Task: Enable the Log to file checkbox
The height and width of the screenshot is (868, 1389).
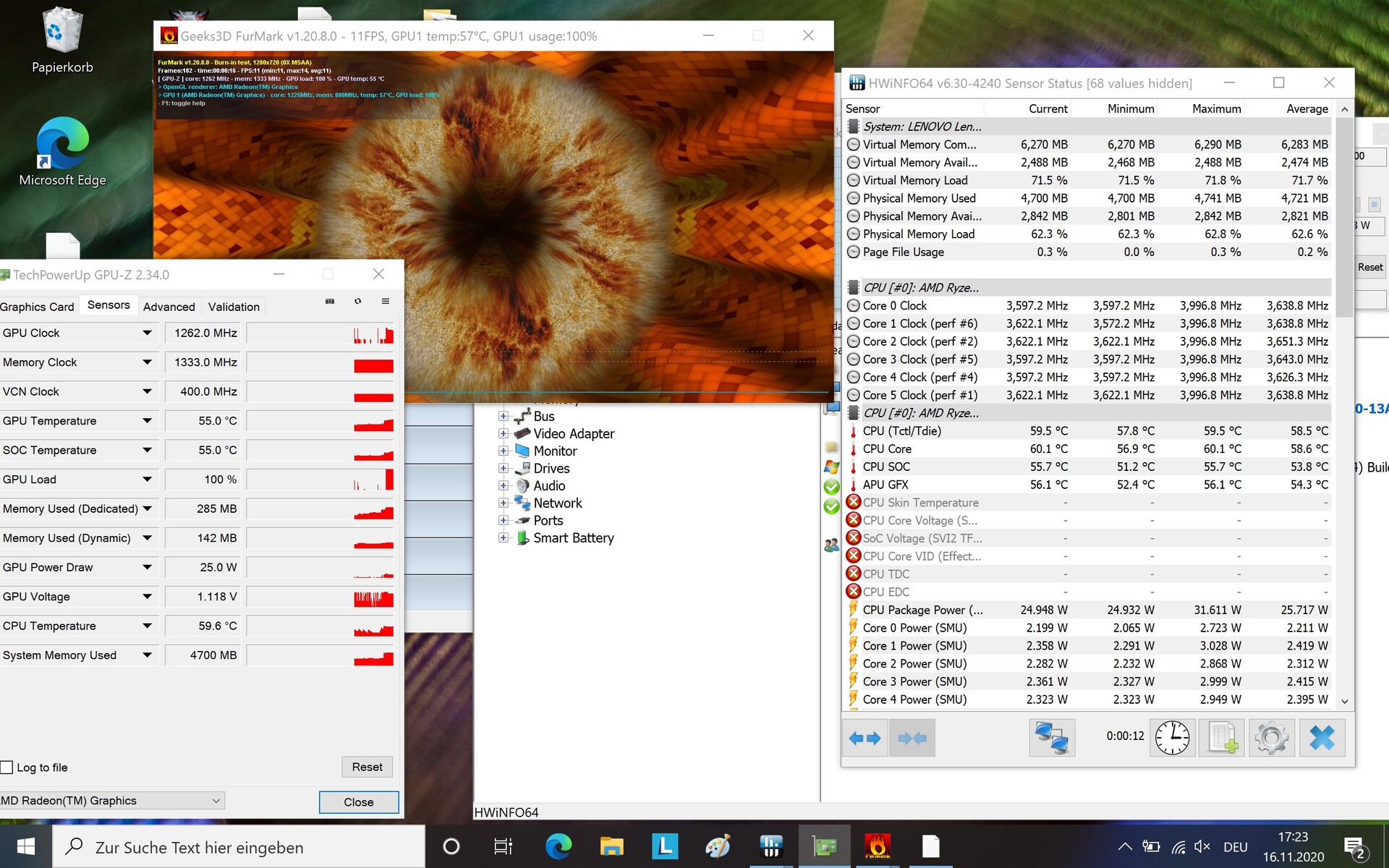Action: pos(7,767)
